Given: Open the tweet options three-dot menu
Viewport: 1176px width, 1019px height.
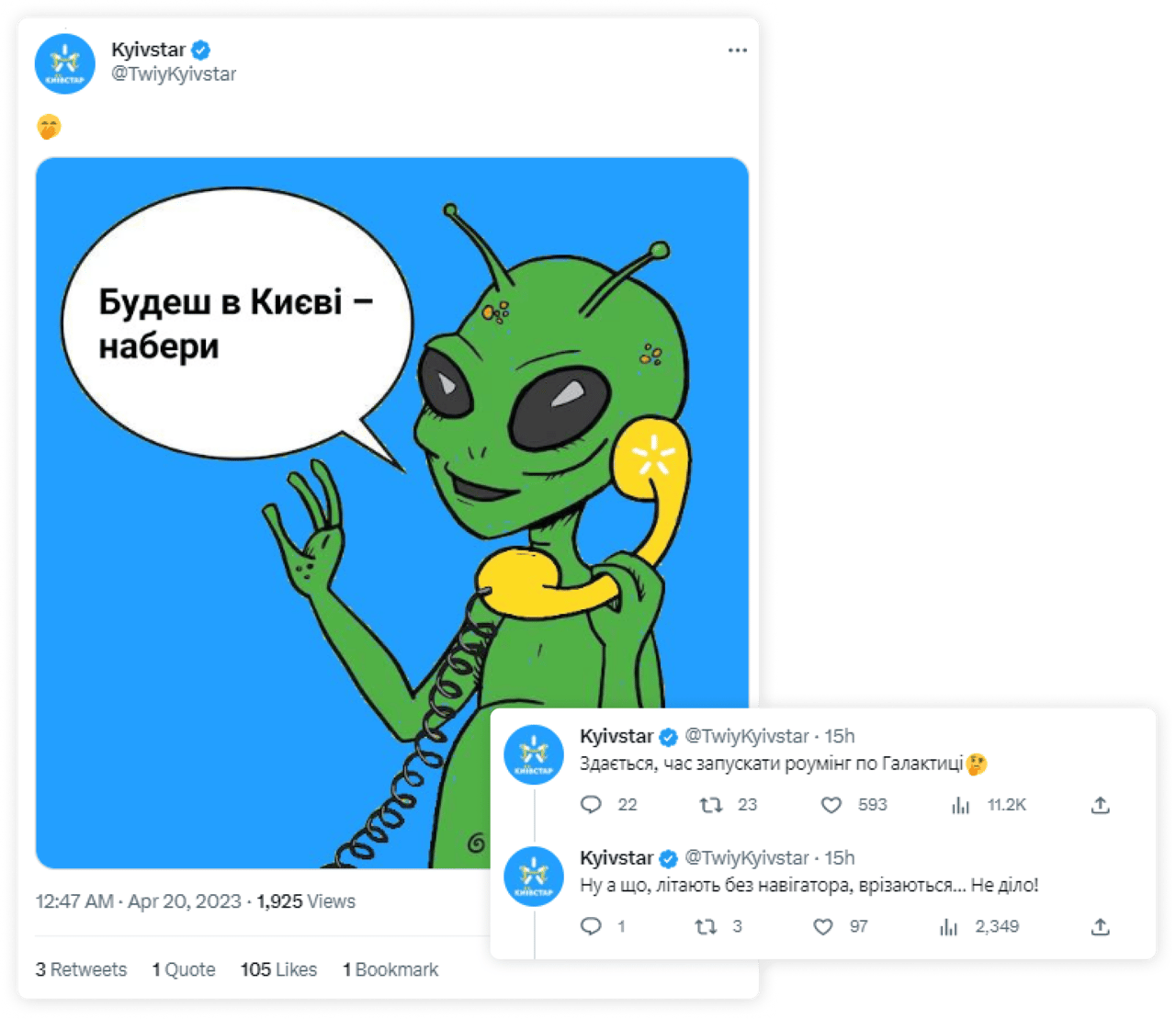Looking at the screenshot, I should click(737, 51).
